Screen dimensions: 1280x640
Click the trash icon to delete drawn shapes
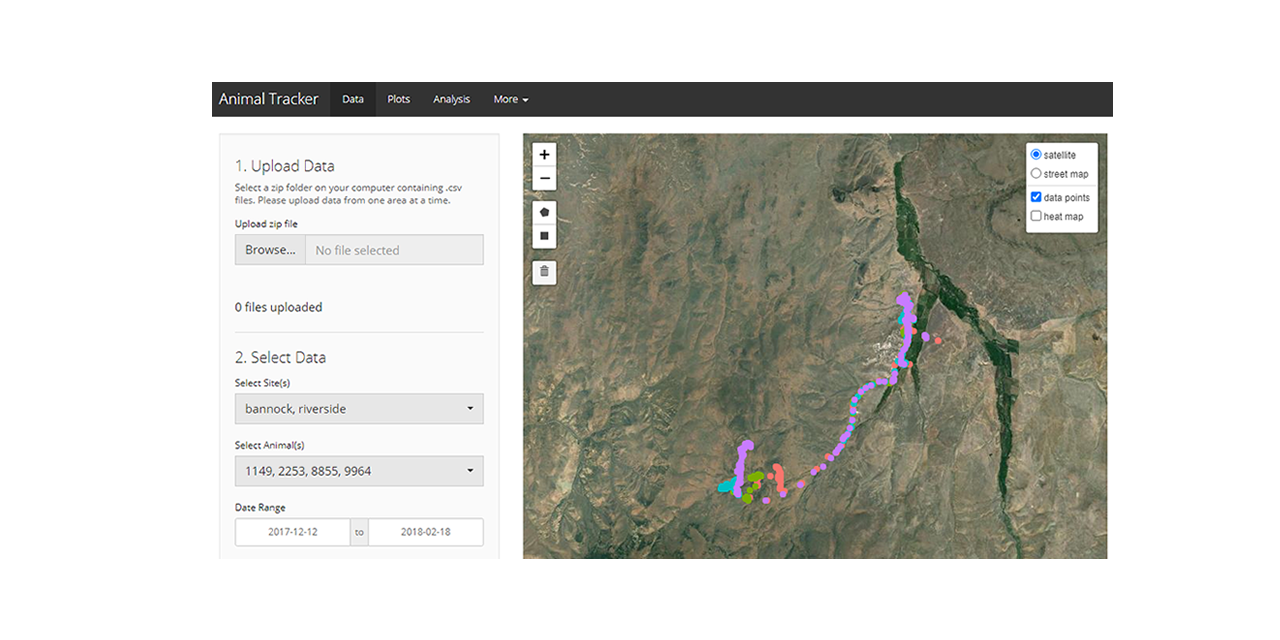click(x=543, y=271)
